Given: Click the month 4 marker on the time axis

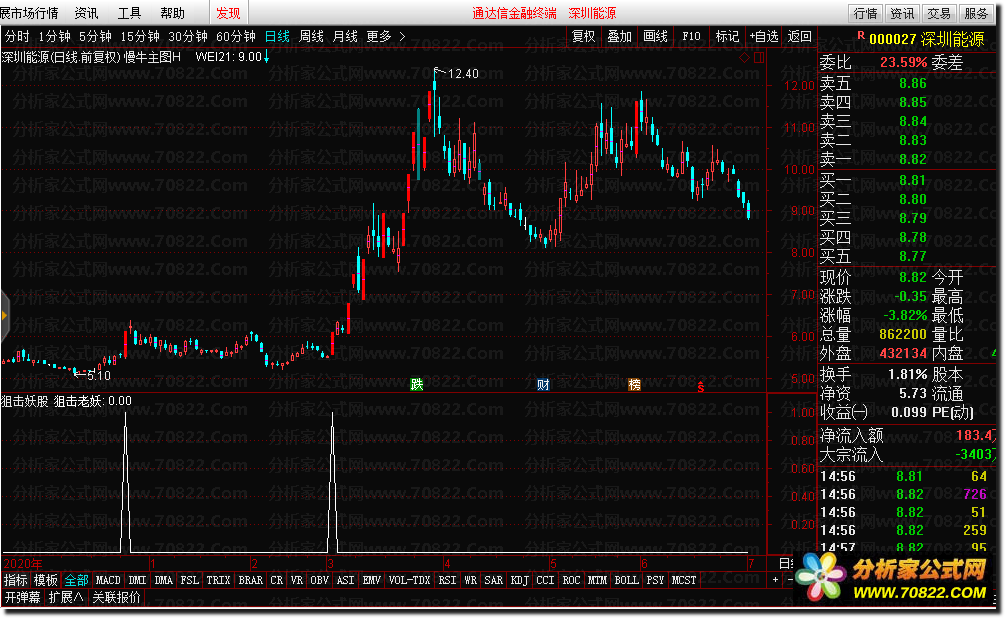Looking at the screenshot, I should point(447,564).
